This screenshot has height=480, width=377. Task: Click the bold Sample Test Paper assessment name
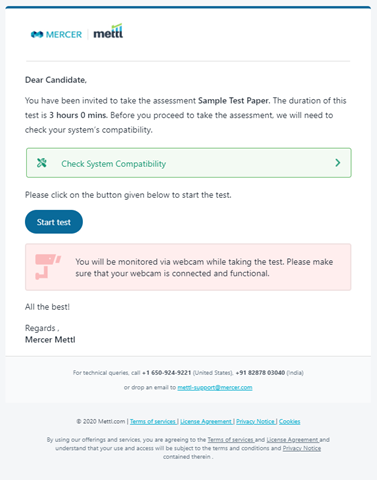pyautogui.click(x=233, y=101)
